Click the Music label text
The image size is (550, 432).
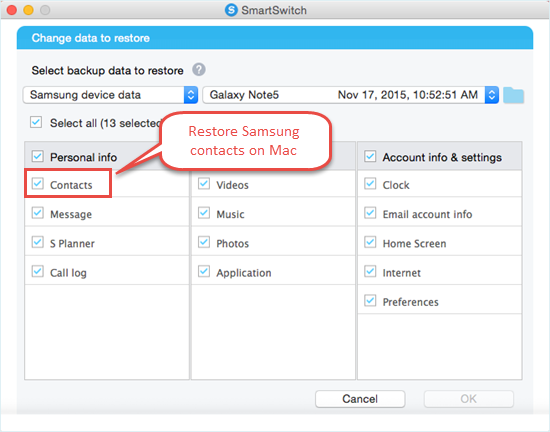[230, 215]
